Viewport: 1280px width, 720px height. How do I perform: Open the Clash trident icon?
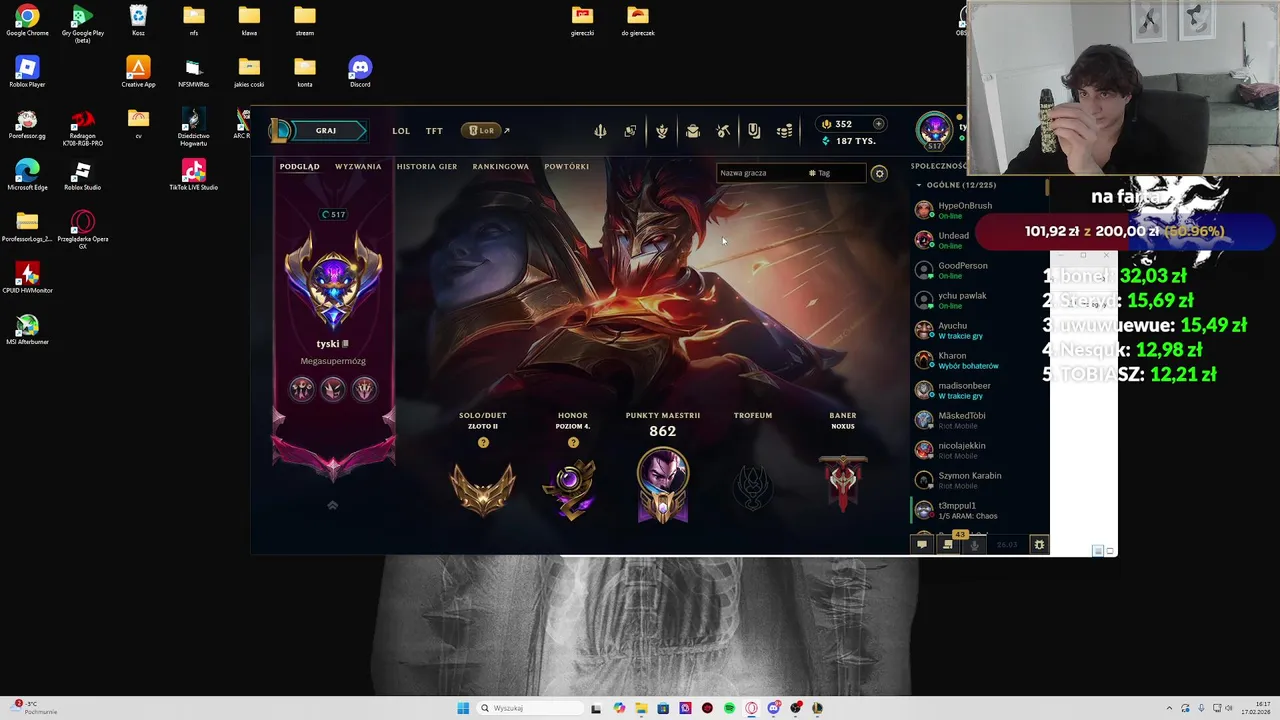(600, 131)
